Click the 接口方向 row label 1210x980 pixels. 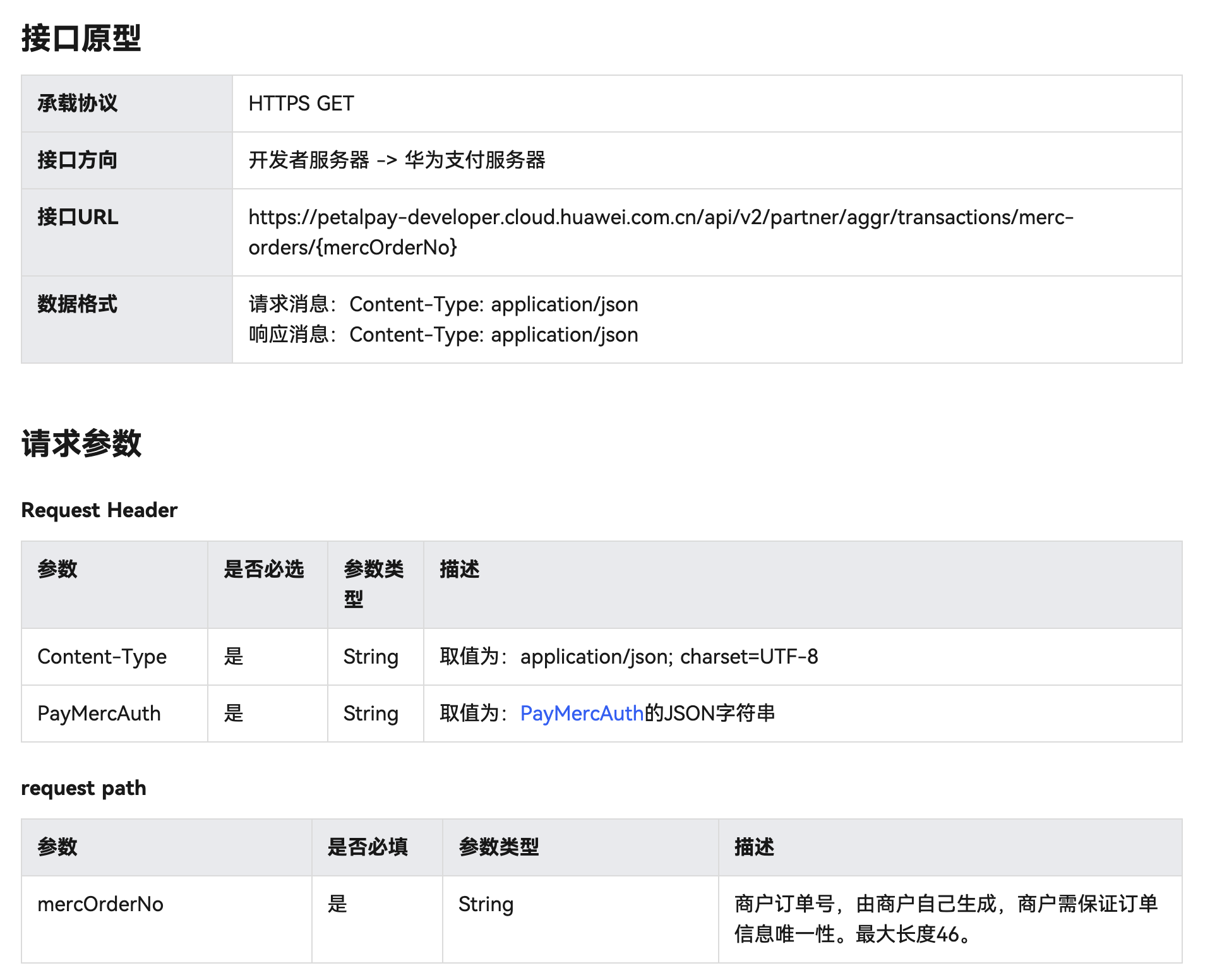click(x=77, y=160)
